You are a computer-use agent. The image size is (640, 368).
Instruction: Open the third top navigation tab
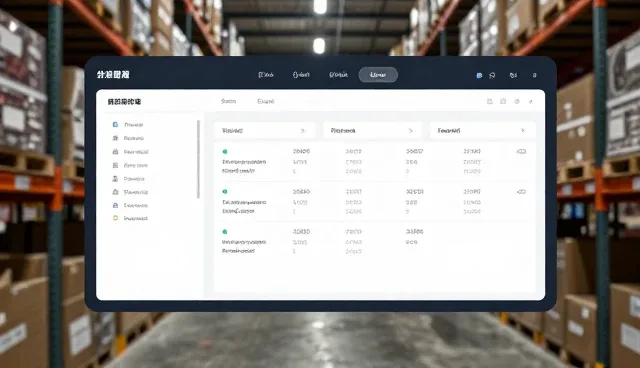tap(338, 75)
